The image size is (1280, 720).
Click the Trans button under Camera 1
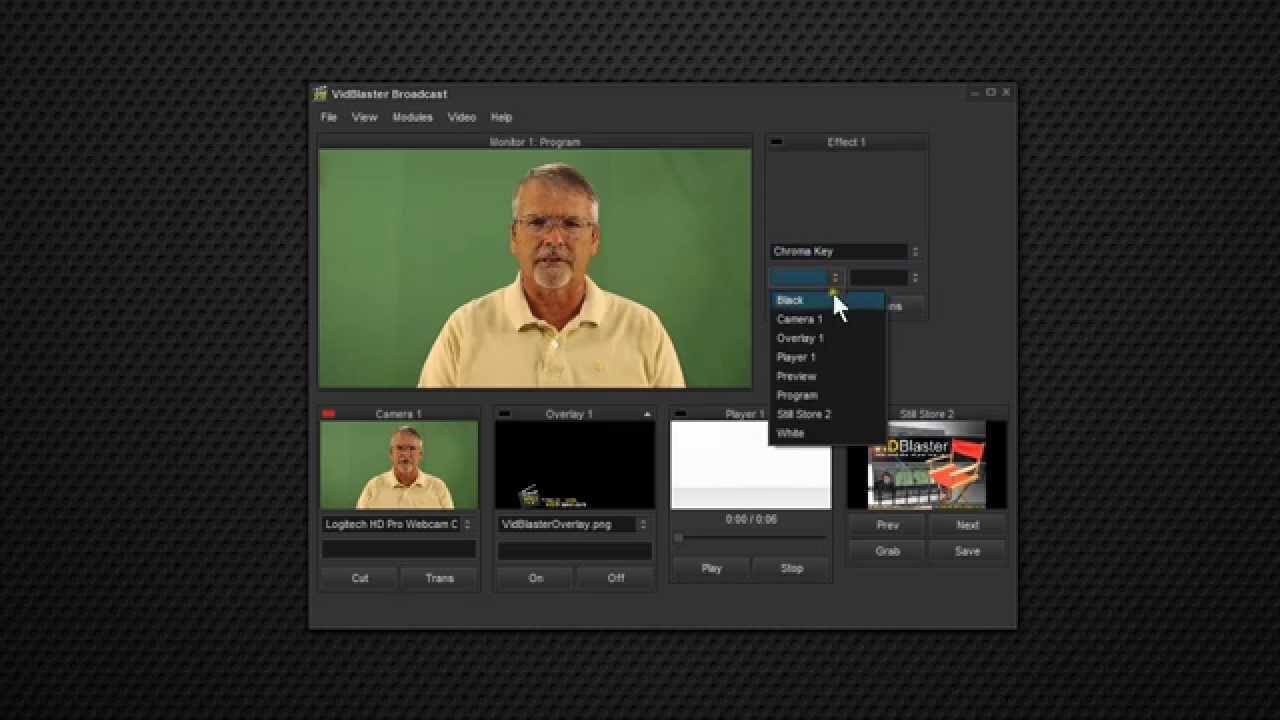(x=439, y=578)
